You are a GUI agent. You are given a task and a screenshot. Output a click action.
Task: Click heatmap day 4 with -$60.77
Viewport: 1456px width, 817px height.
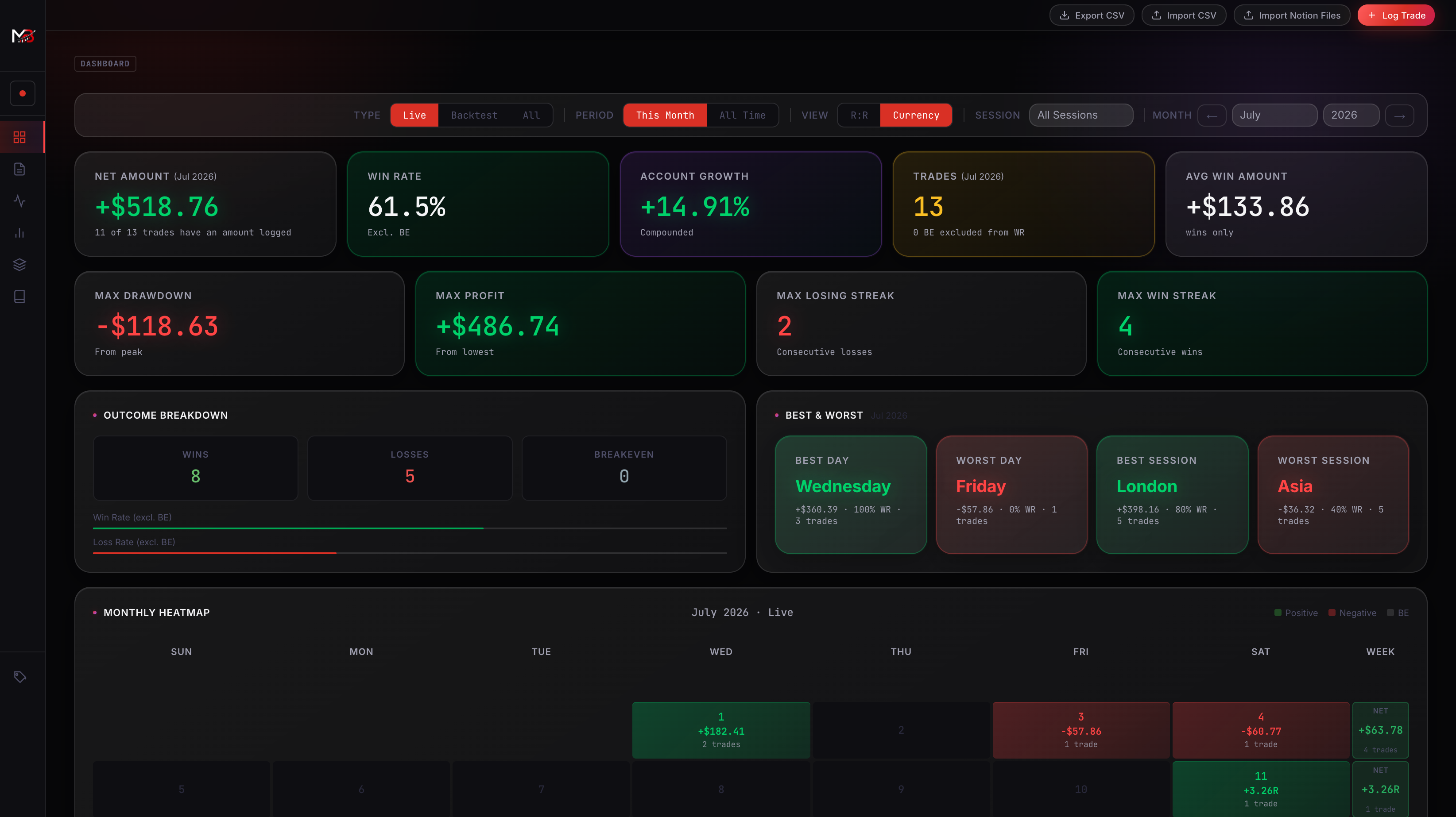(1260, 730)
